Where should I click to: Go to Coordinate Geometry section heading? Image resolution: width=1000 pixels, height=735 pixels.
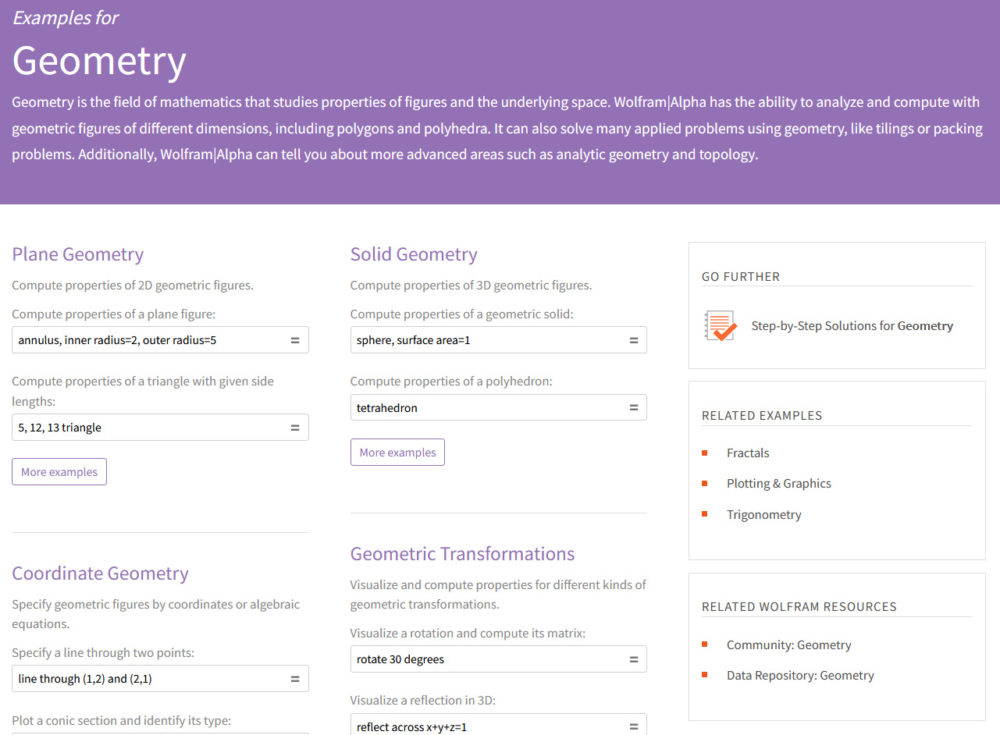coord(100,573)
